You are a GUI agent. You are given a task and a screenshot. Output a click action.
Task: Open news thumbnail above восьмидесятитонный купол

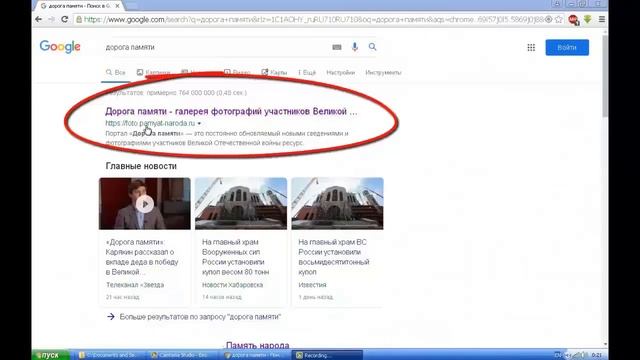337,204
